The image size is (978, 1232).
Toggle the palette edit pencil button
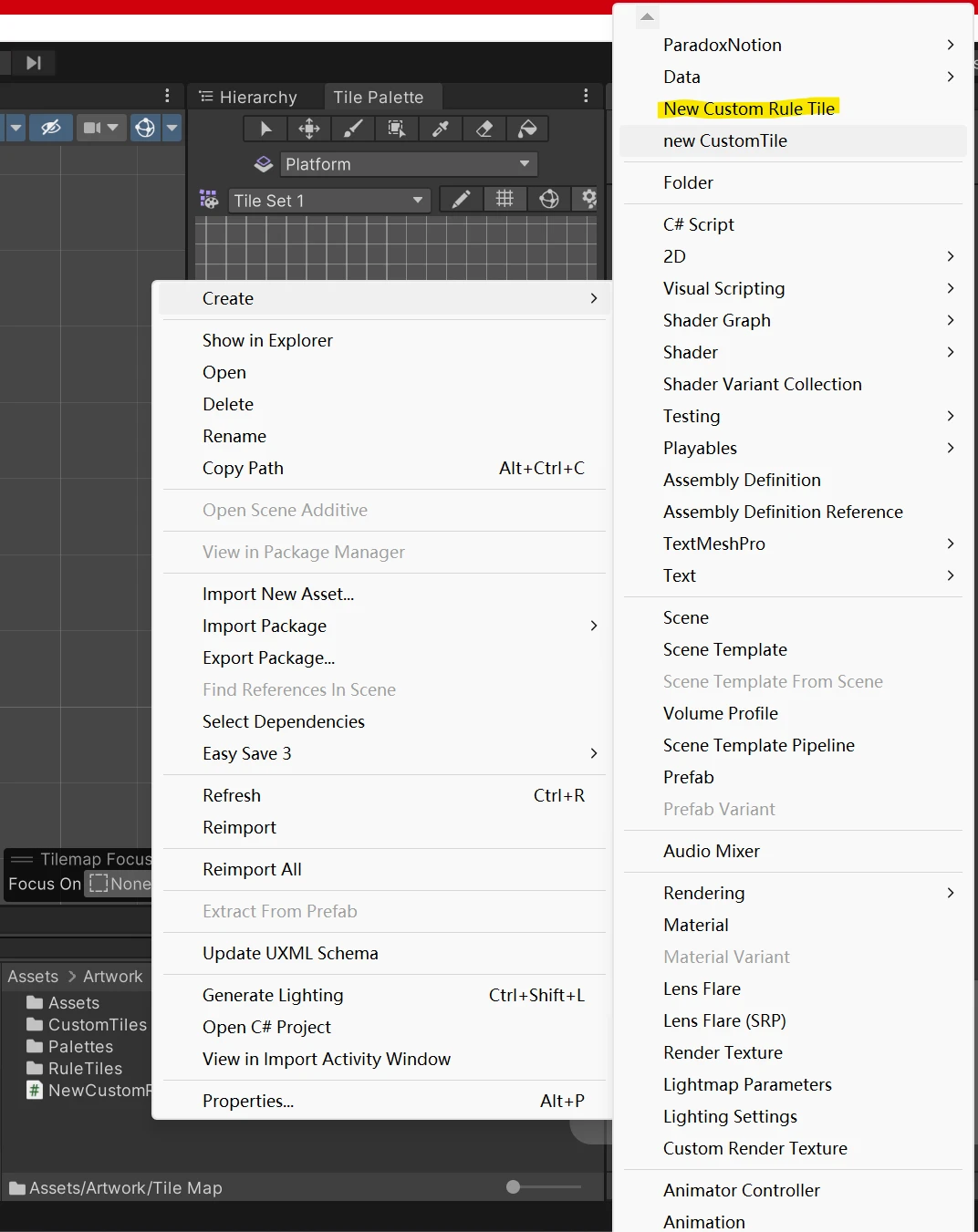(462, 199)
